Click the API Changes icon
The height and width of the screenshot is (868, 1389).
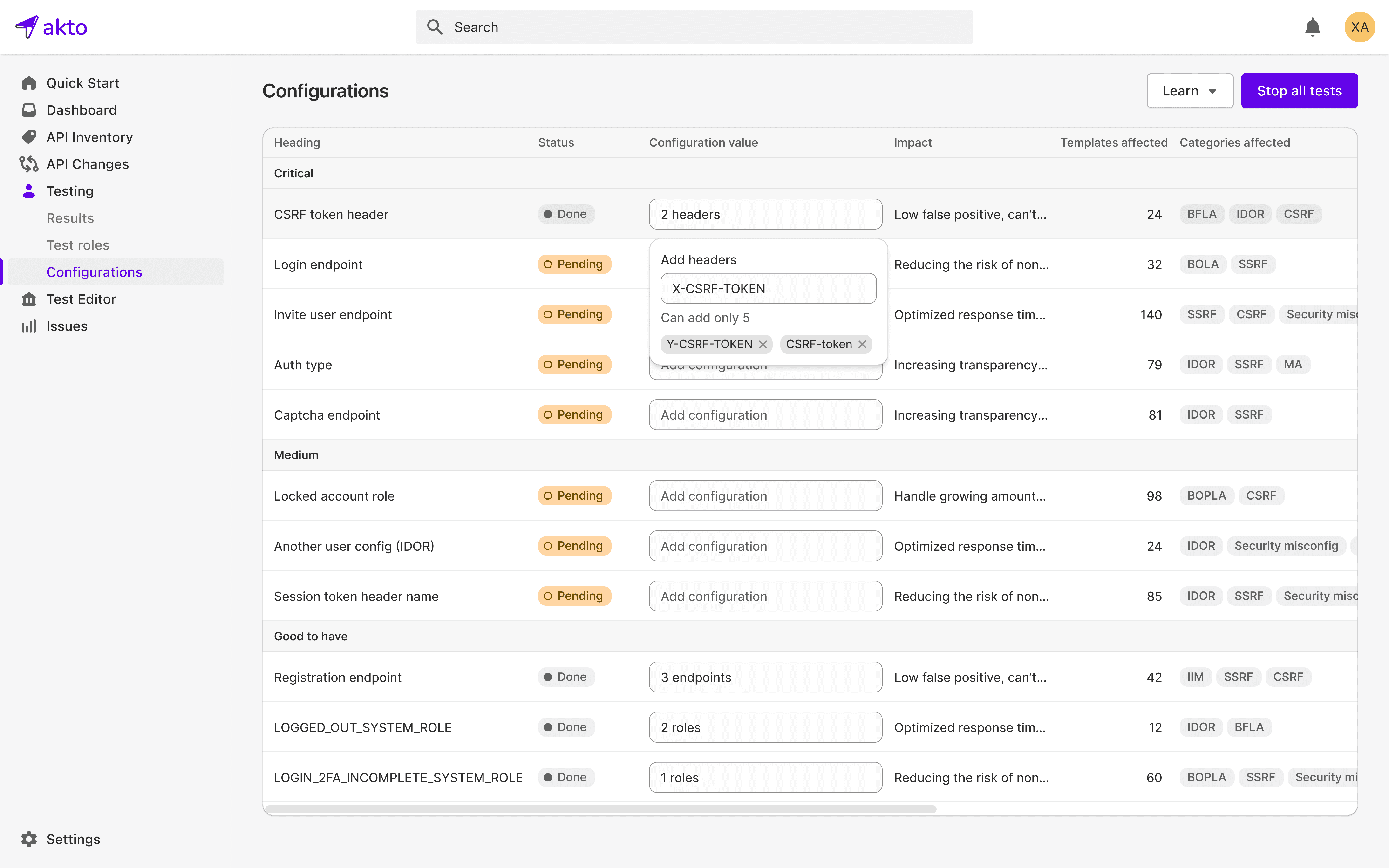click(29, 164)
